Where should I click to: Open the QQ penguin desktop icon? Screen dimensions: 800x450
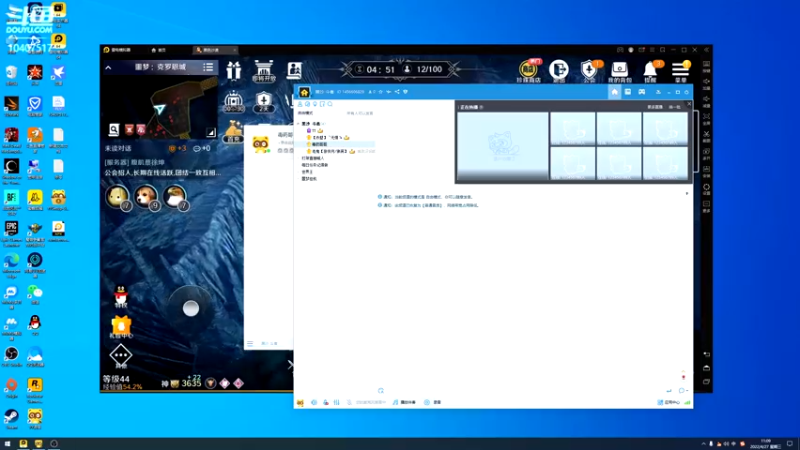[35, 325]
